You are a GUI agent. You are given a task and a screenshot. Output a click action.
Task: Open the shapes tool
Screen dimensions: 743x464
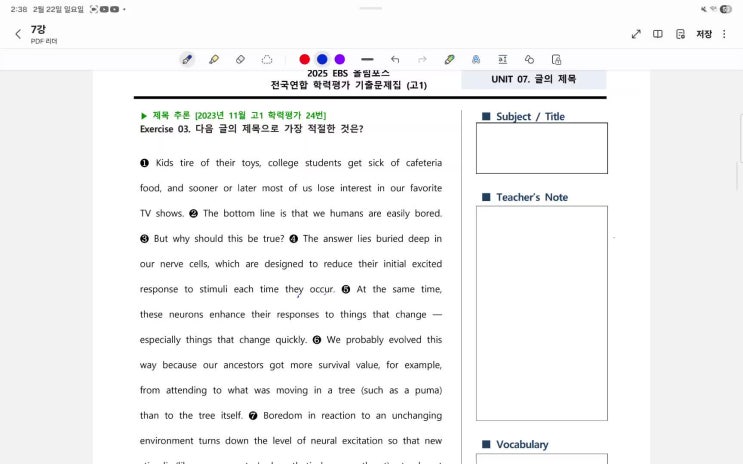pos(529,60)
